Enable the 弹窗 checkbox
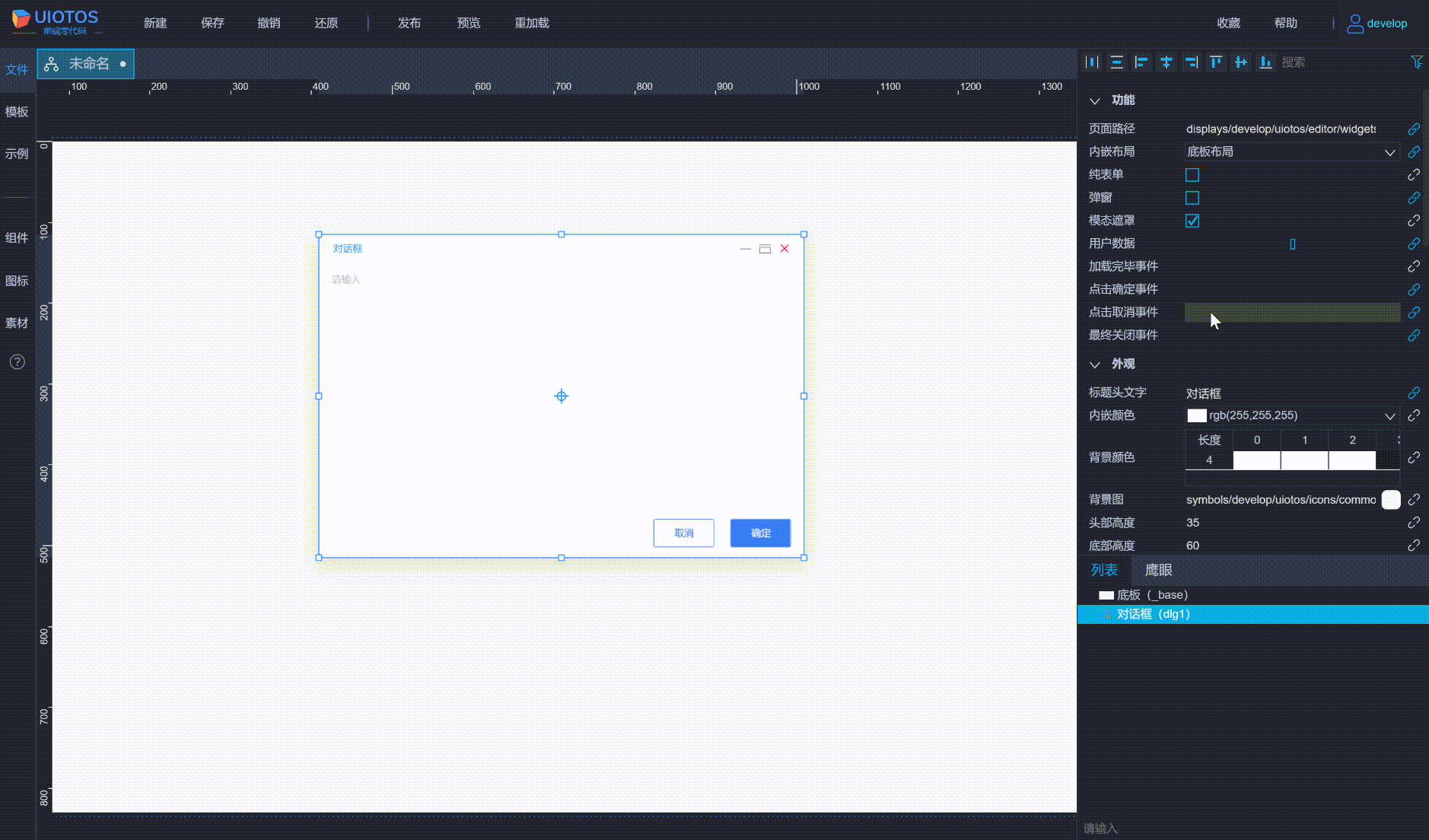Image resolution: width=1429 pixels, height=840 pixels. click(x=1192, y=198)
